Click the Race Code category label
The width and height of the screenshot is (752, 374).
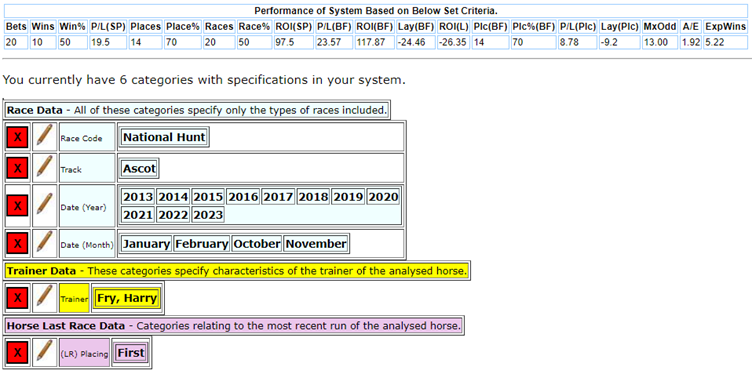click(x=87, y=138)
